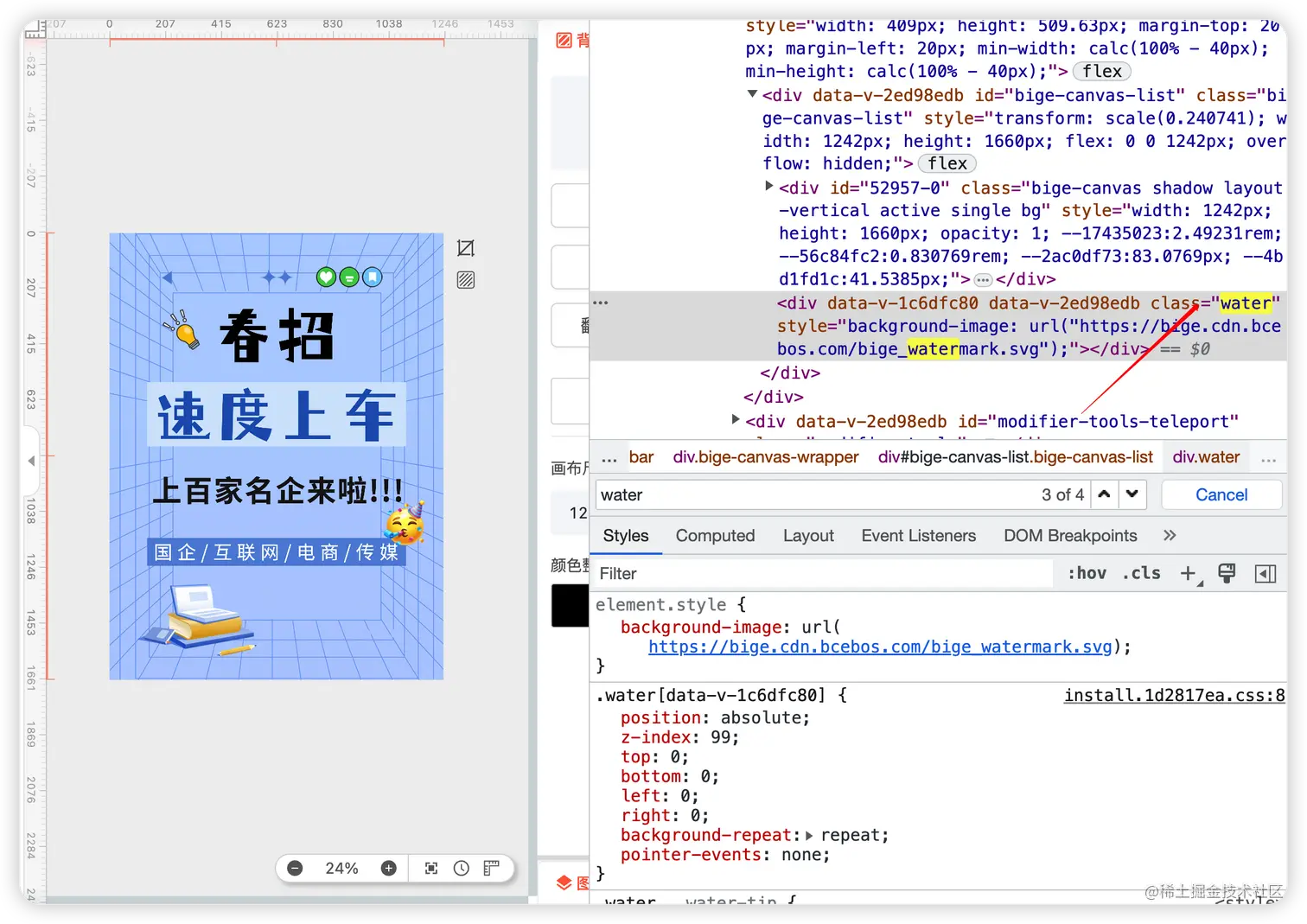Jump to previous search match in DevTools

tap(1104, 494)
